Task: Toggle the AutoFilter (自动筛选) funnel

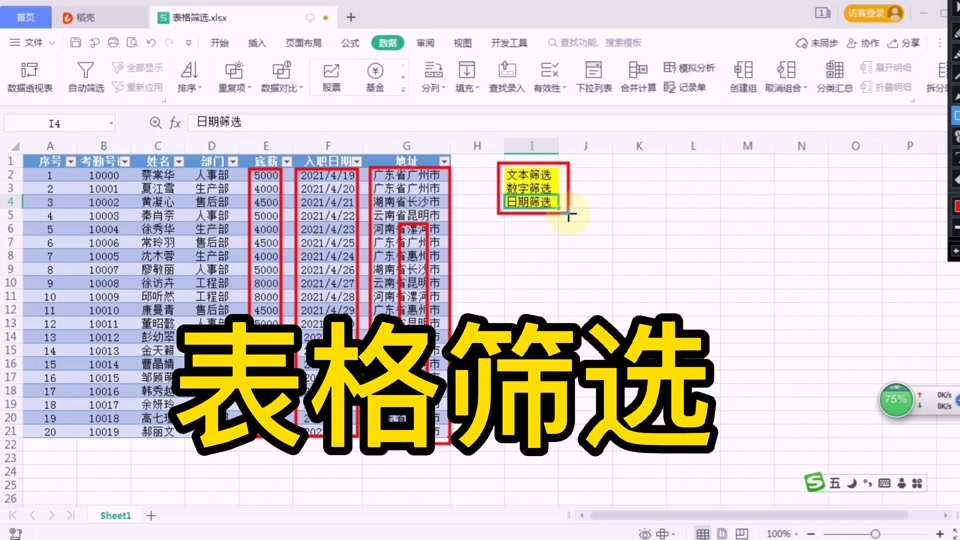Action: pyautogui.click(x=86, y=77)
